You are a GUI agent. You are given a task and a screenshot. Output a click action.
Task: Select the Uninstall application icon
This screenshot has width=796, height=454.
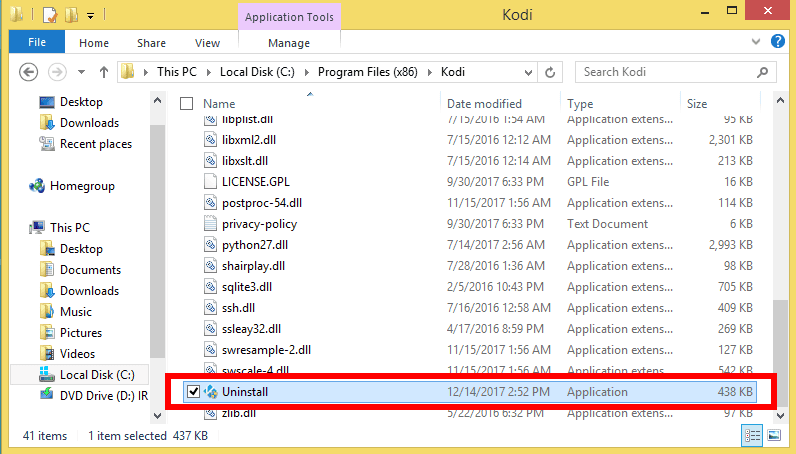(210, 392)
